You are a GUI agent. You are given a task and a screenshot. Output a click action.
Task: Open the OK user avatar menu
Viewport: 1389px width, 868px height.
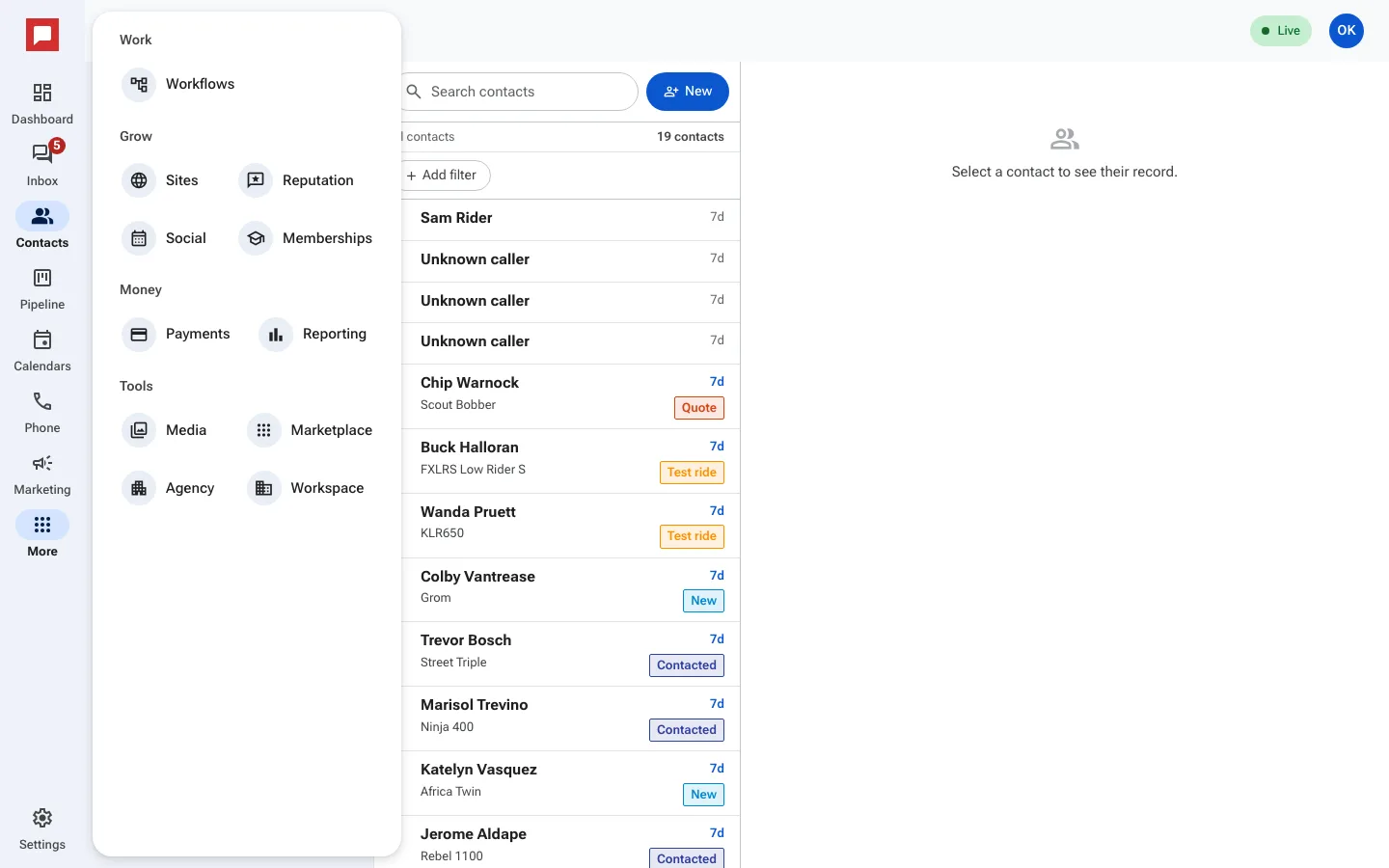tap(1347, 31)
